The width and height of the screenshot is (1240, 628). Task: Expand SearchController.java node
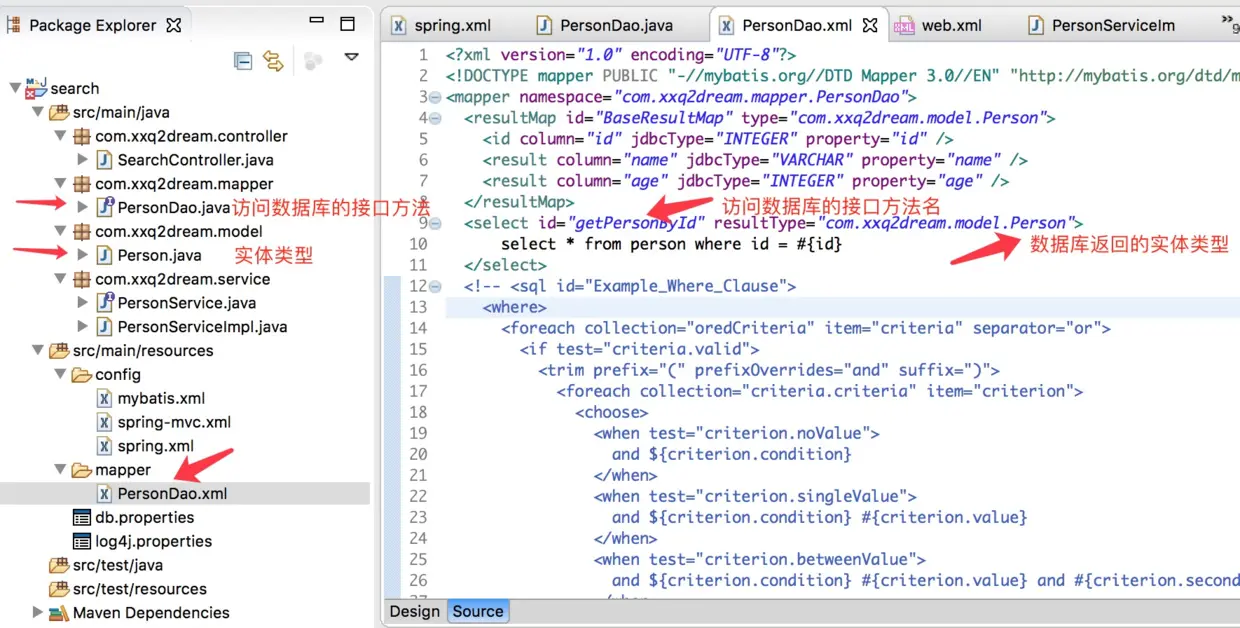(83, 160)
